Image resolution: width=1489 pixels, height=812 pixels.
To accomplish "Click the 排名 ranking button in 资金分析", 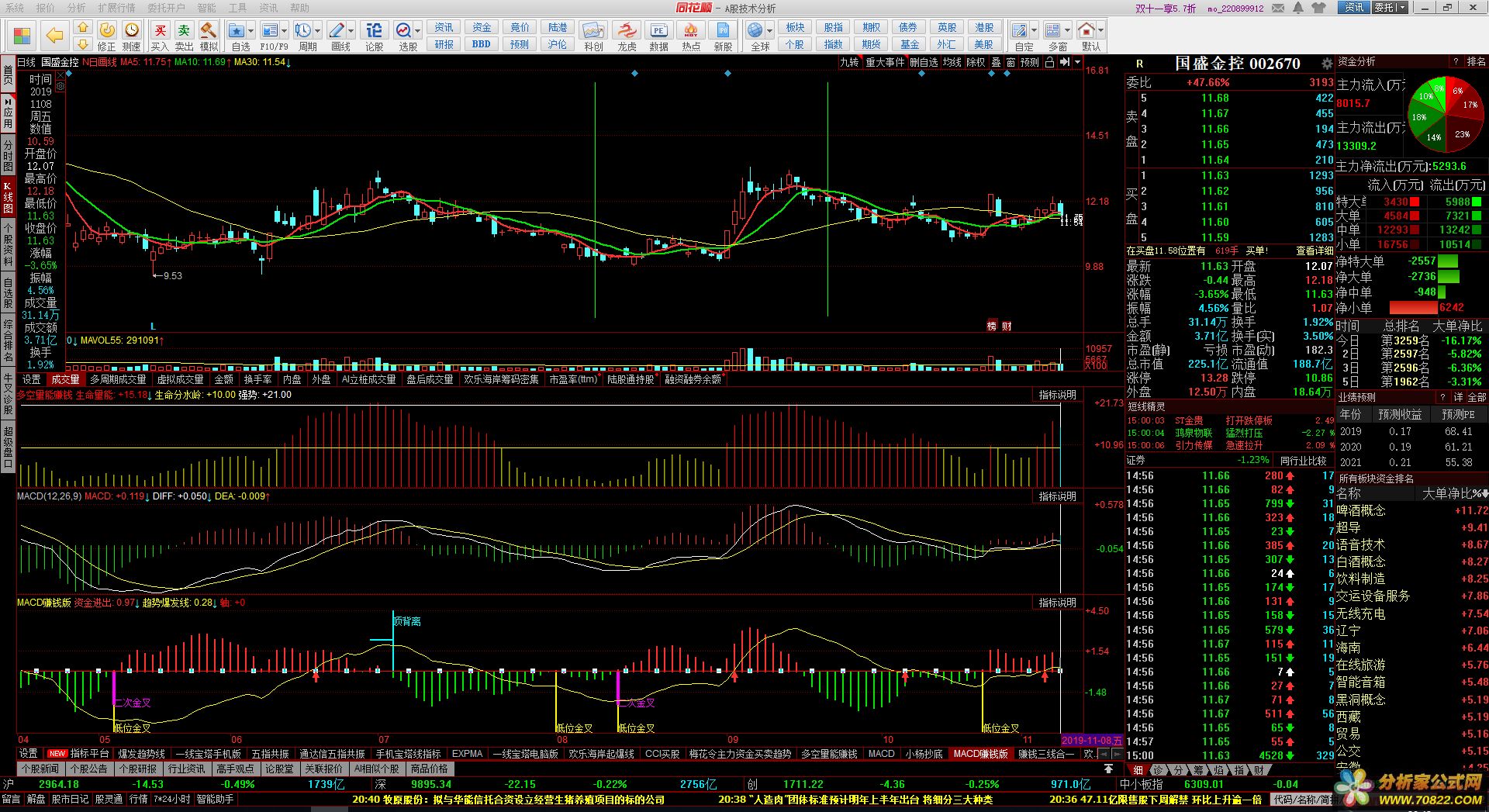I will [1477, 61].
